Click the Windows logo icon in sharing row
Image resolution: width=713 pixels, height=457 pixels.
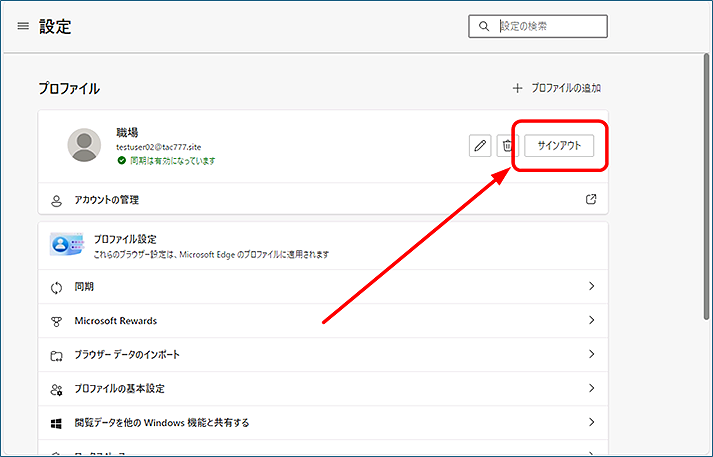tap(56, 424)
